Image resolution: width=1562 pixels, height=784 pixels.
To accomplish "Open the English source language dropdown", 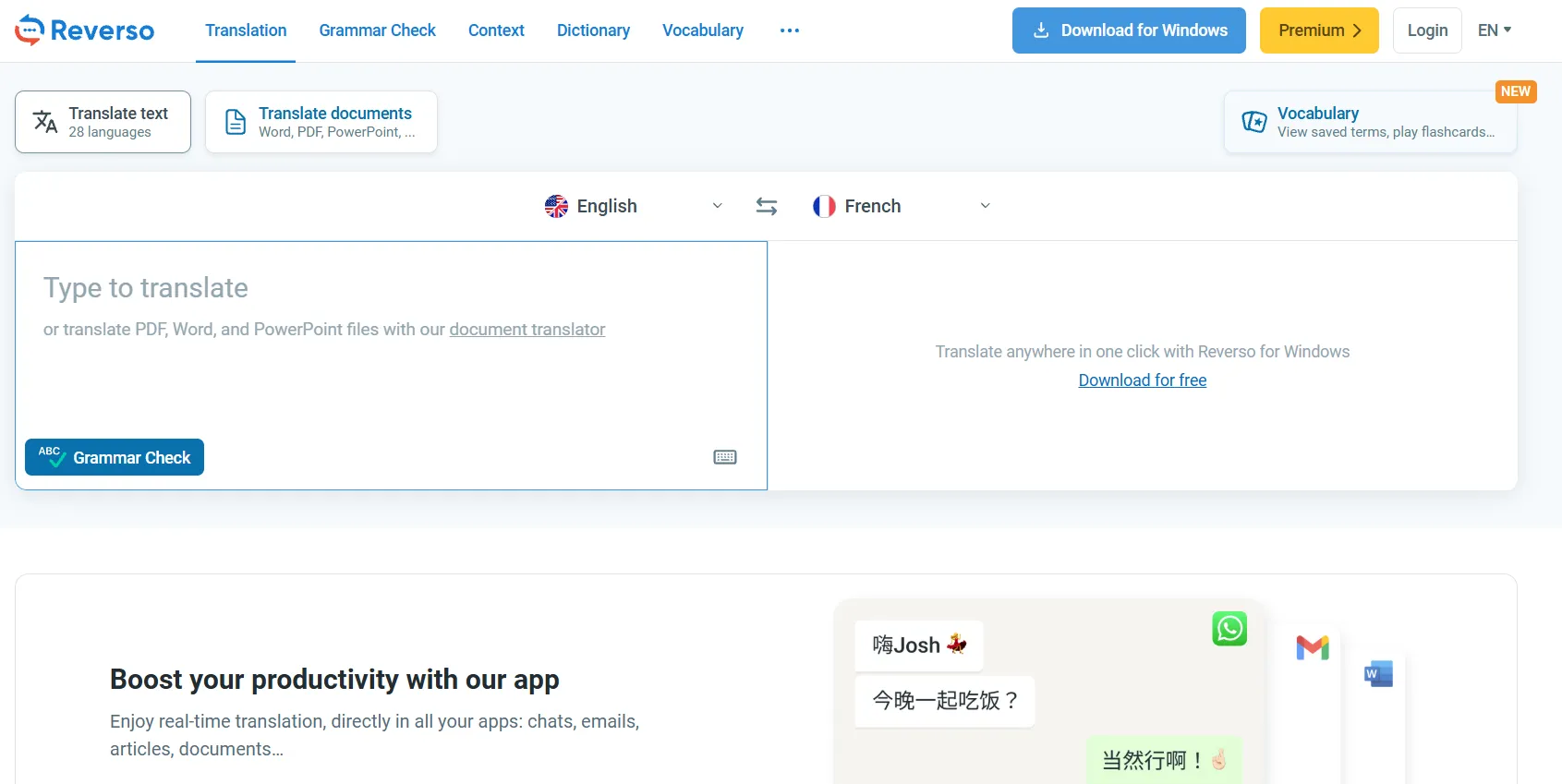I will 634,206.
